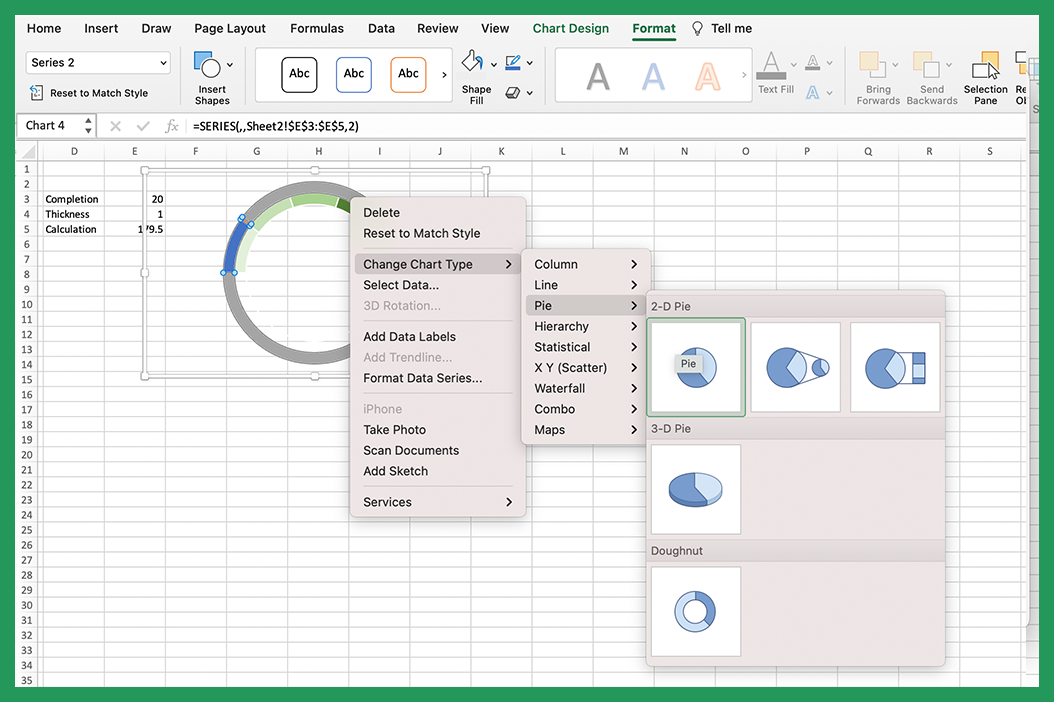Open the Home ribbon tab

tap(44, 28)
